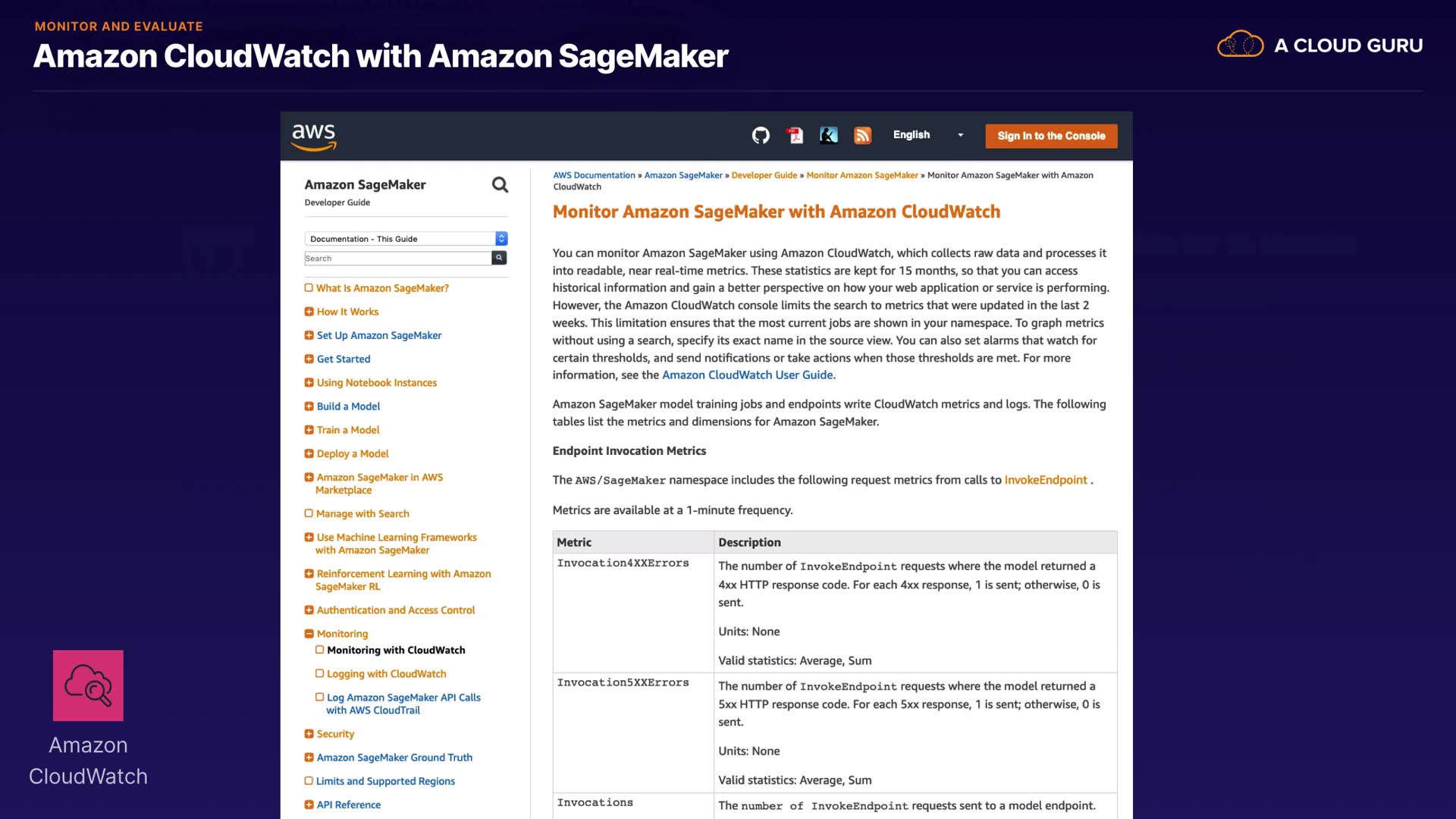
Task: Click into the sidebar Search field
Action: (x=397, y=259)
